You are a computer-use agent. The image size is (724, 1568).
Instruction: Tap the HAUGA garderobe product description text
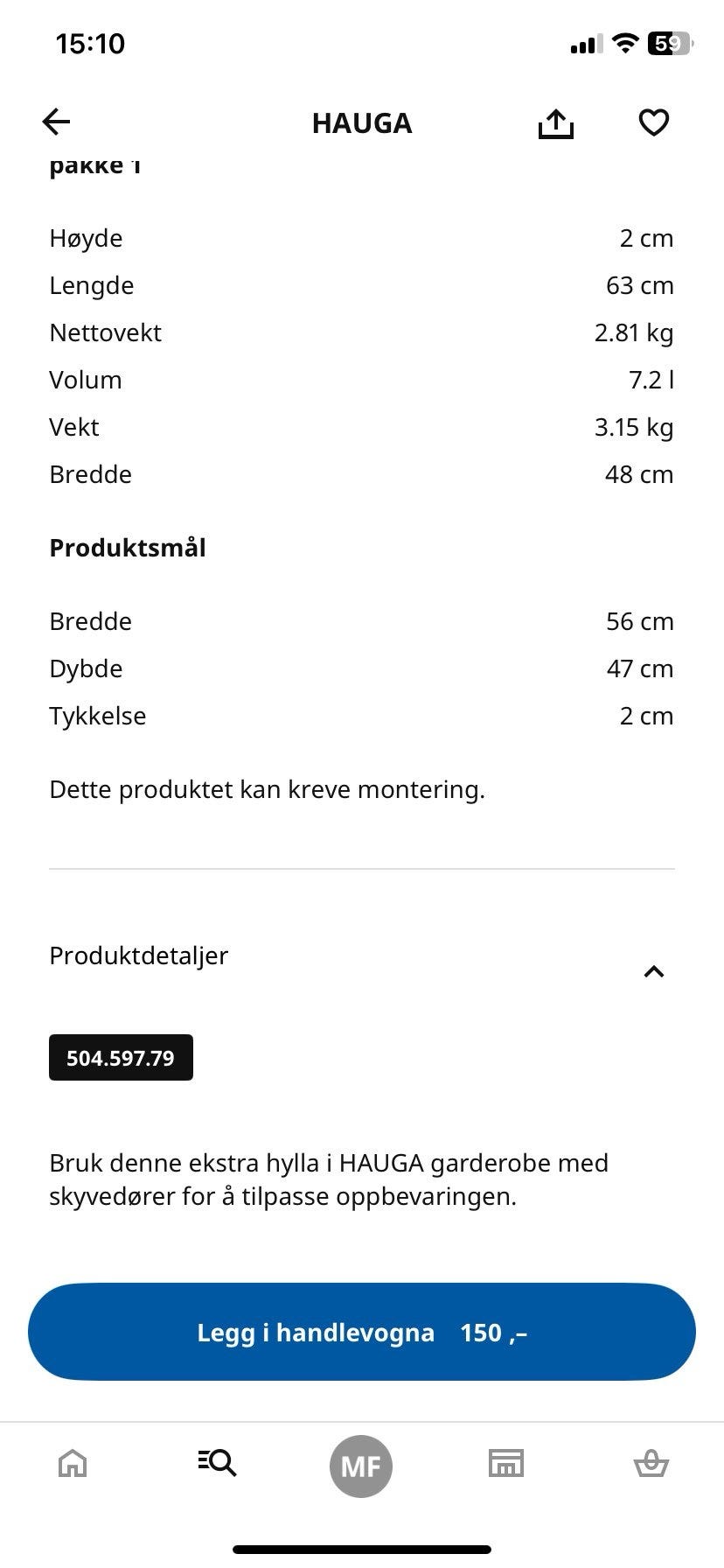[329, 1179]
